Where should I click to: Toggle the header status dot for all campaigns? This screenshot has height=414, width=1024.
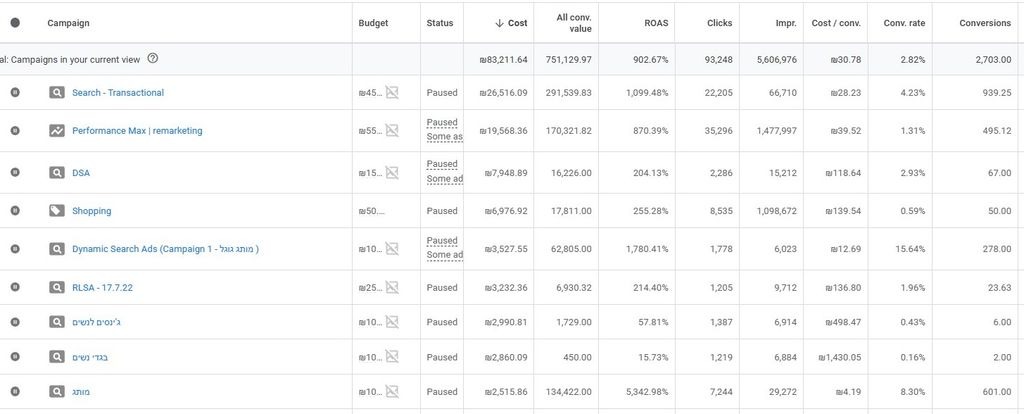tap(15, 23)
